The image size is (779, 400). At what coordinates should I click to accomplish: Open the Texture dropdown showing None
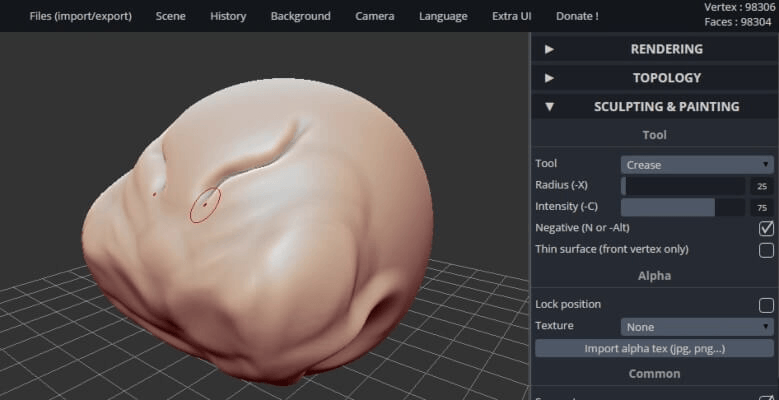pyautogui.click(x=697, y=327)
